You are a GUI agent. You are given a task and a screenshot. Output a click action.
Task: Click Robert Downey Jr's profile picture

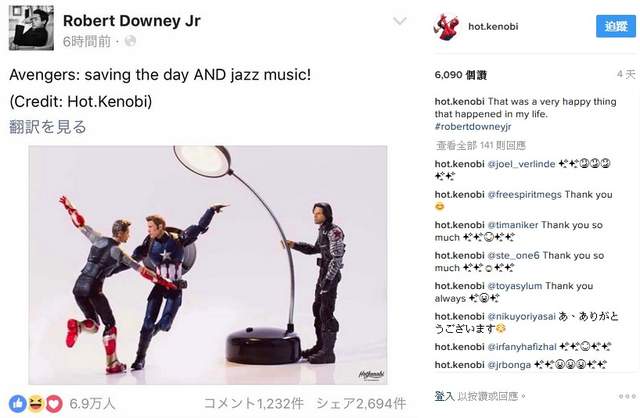pyautogui.click(x=31, y=28)
